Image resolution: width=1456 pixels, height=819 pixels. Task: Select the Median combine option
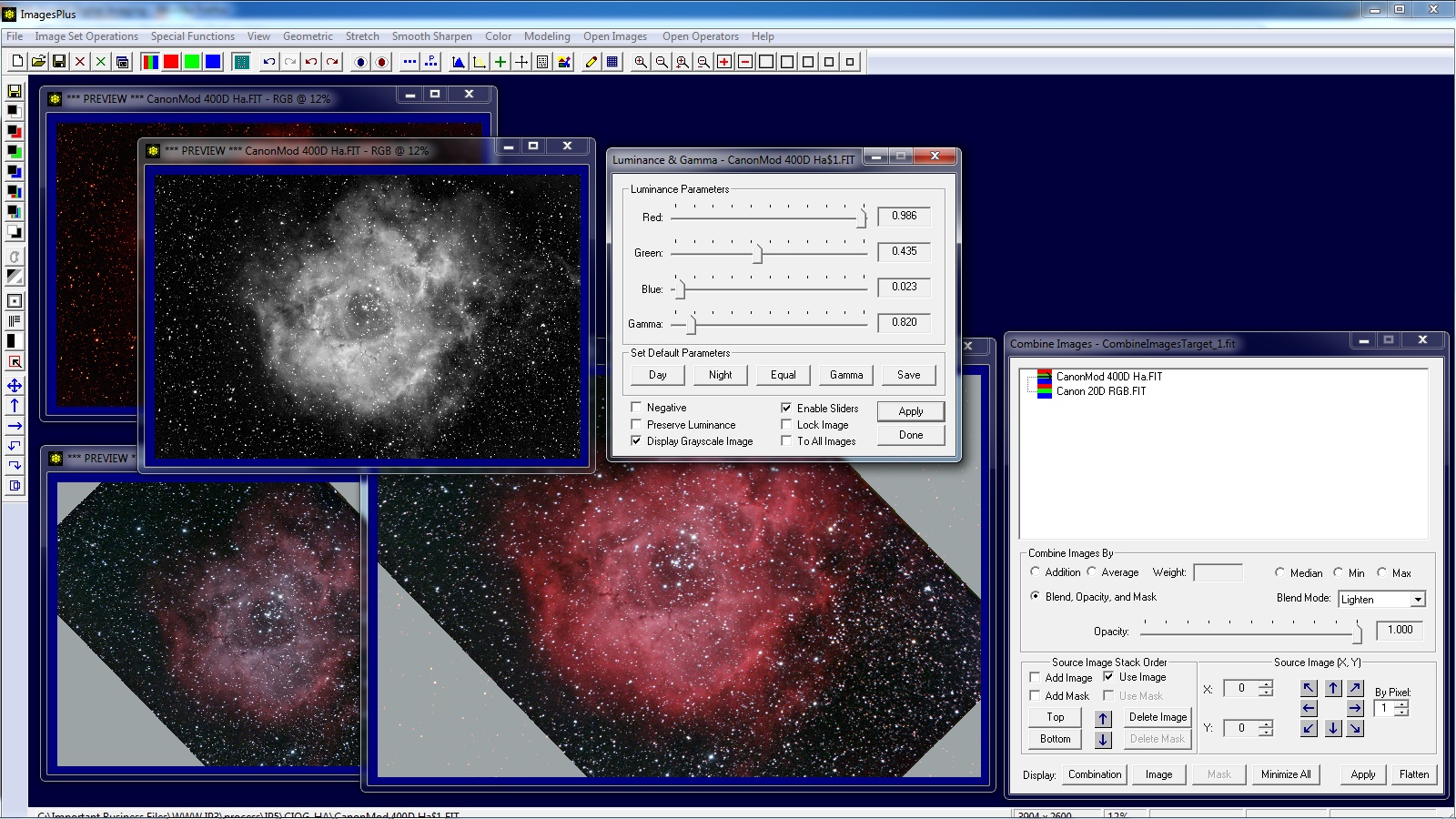coord(1279,572)
